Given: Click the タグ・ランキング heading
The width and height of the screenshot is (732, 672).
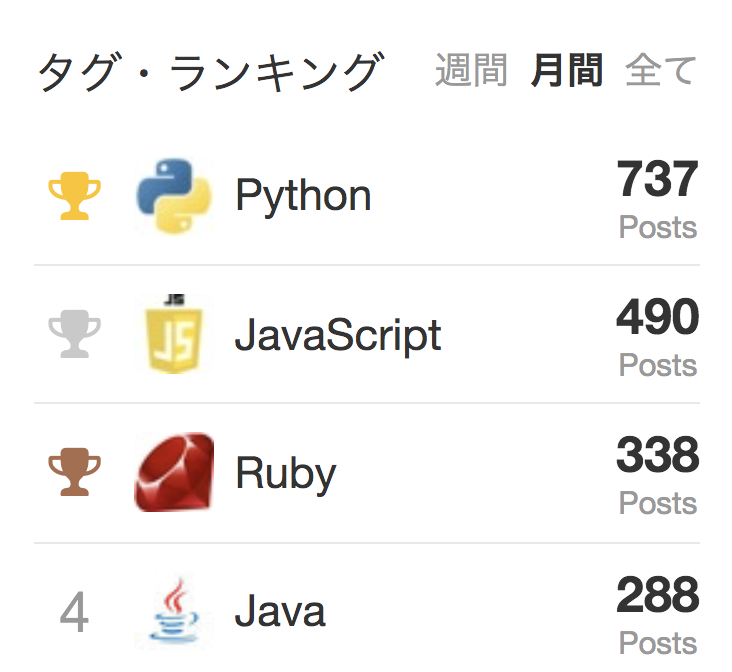Looking at the screenshot, I should tap(211, 71).
